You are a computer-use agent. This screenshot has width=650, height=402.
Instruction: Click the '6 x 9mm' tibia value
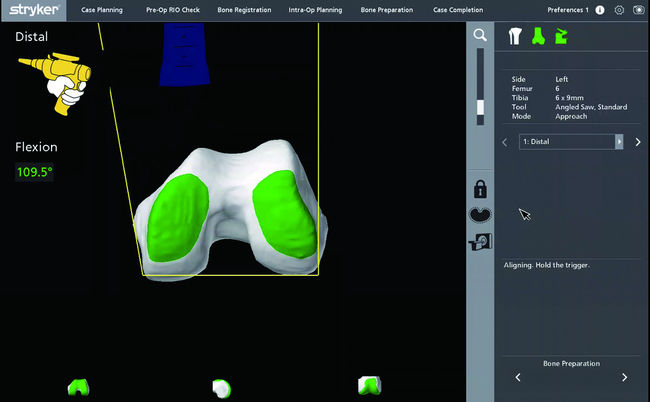[570, 98]
